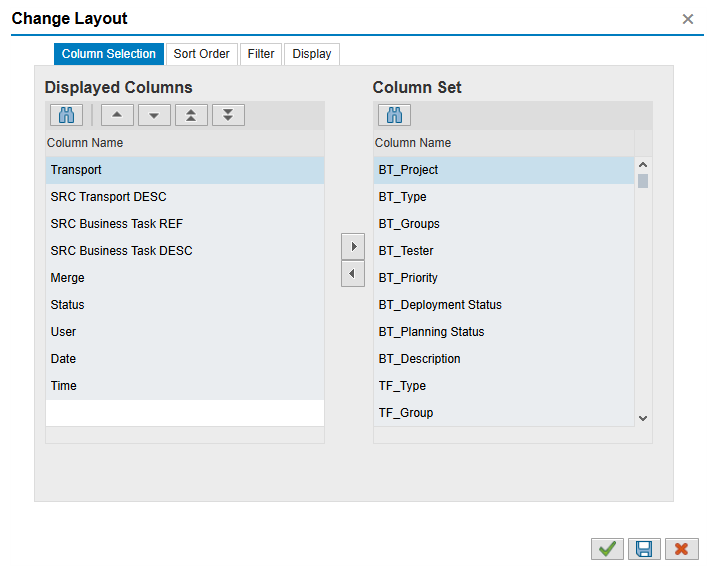Viewport: 715px width, 572px height.
Task: Click find icon in Column Set toolbar
Action: pyautogui.click(x=393, y=115)
